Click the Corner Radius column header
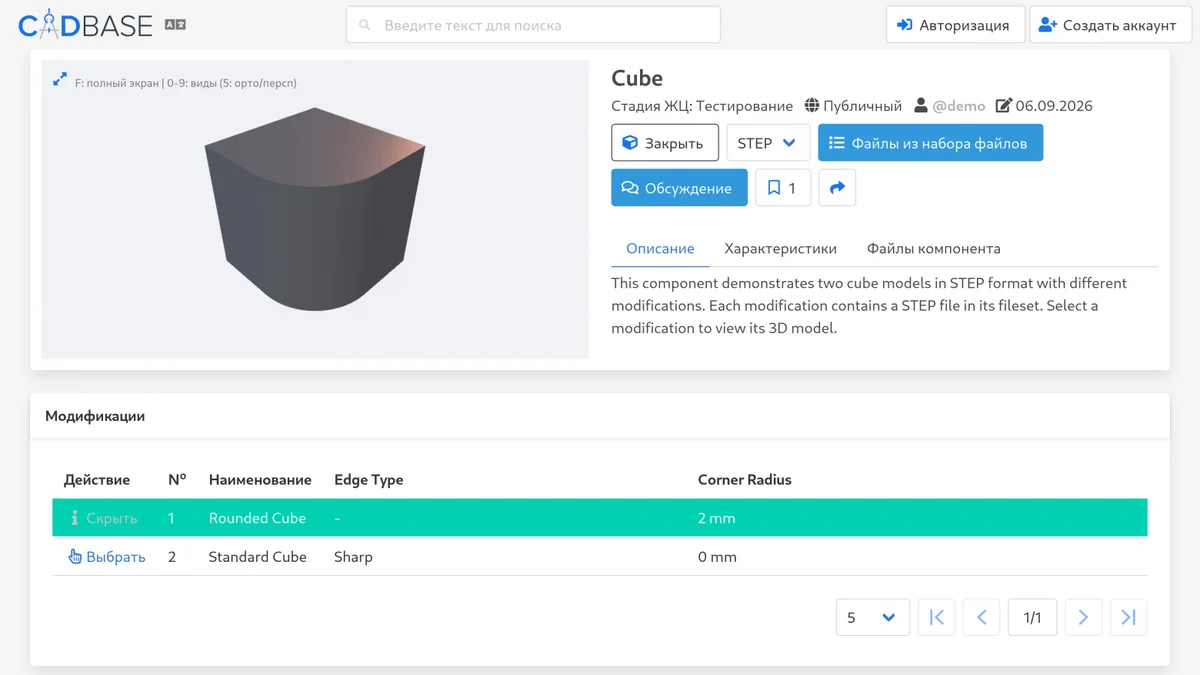The height and width of the screenshot is (675, 1200). tap(744, 480)
